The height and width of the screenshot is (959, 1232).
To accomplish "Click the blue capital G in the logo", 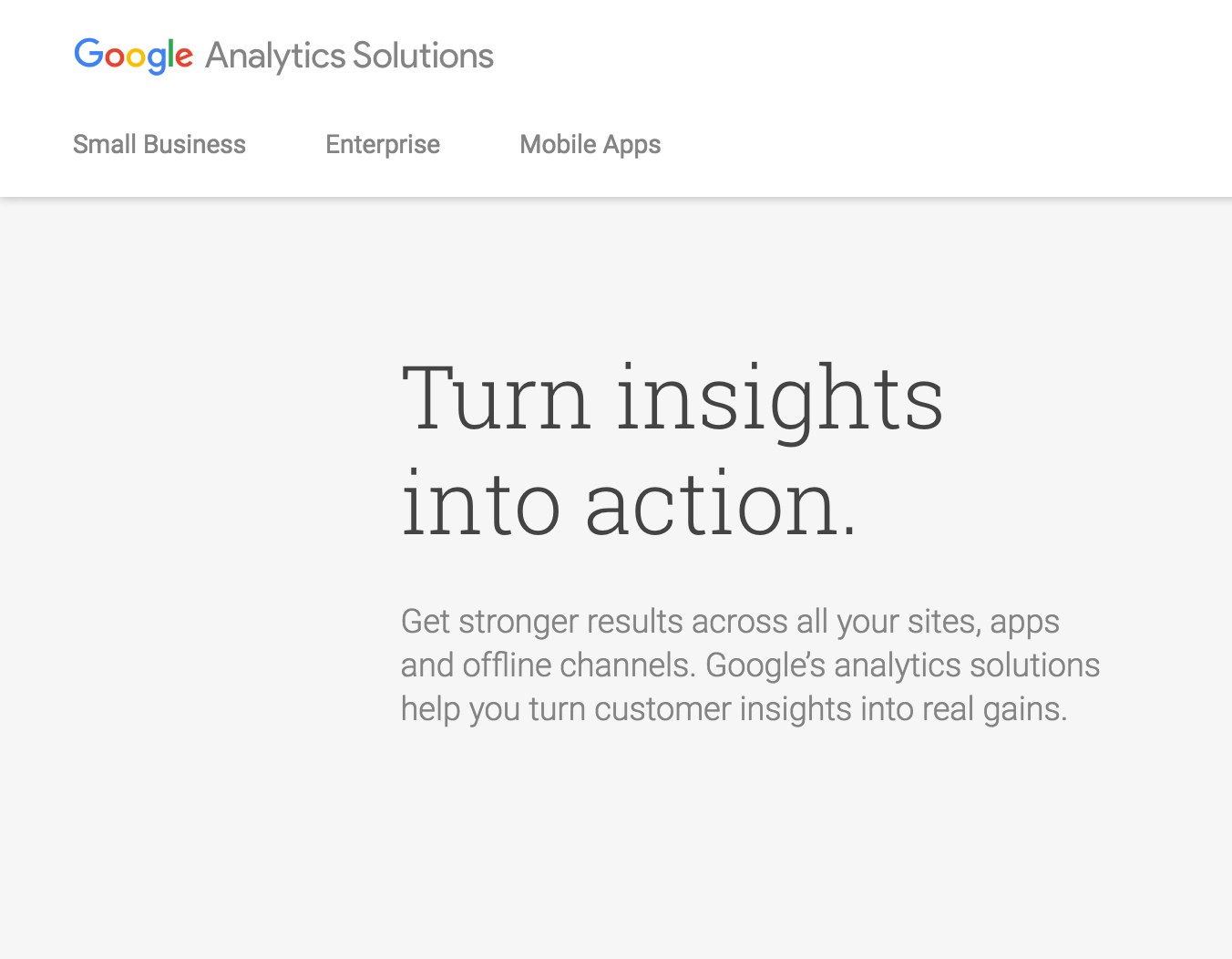I will click(87, 54).
